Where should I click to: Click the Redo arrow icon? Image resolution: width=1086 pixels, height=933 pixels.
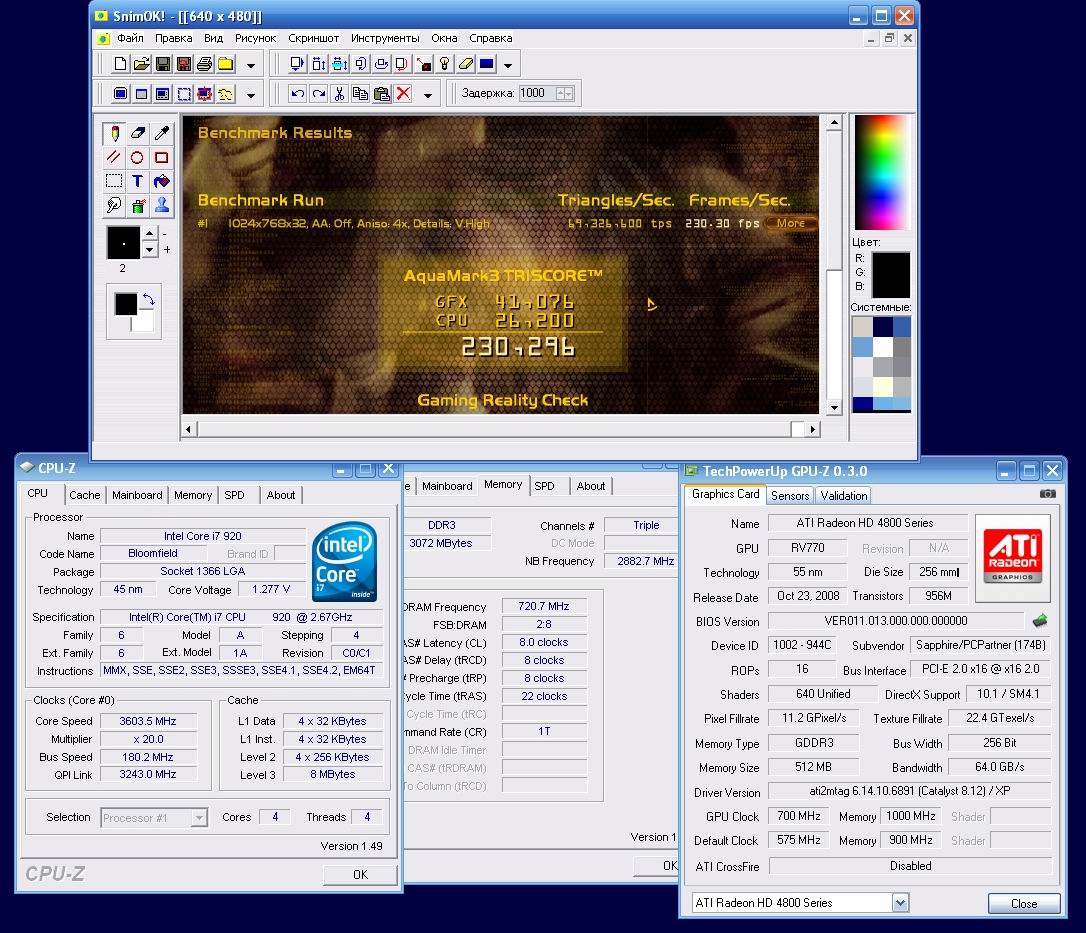pyautogui.click(x=319, y=94)
